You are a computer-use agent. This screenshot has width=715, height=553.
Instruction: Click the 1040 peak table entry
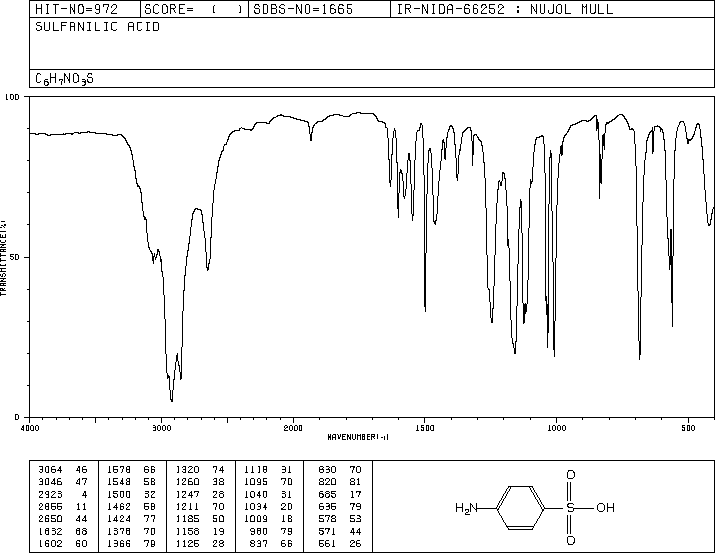(x=268, y=494)
